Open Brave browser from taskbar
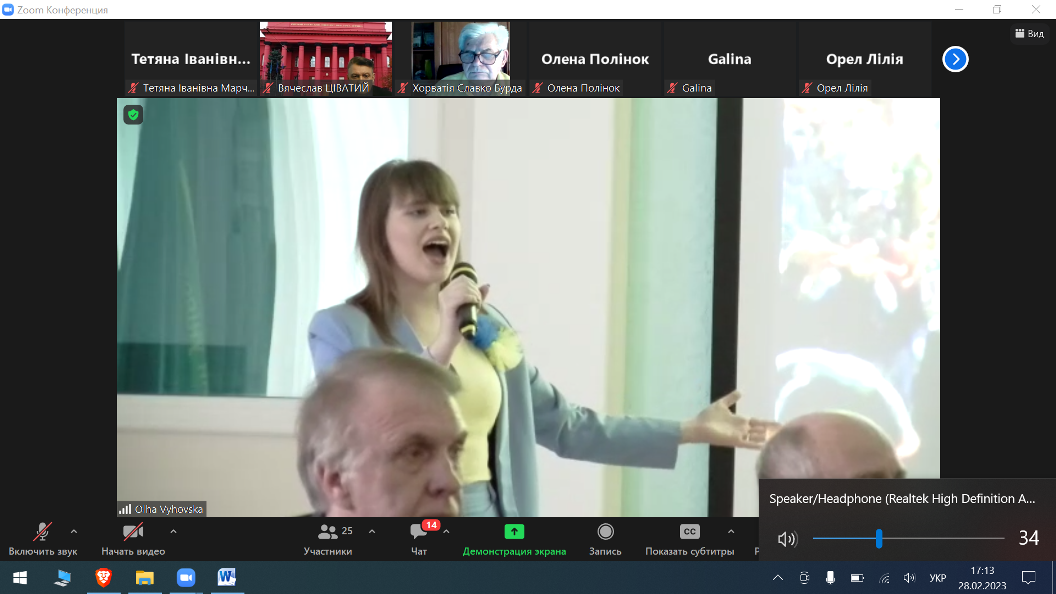The width and height of the screenshot is (1056, 594). pyautogui.click(x=103, y=578)
